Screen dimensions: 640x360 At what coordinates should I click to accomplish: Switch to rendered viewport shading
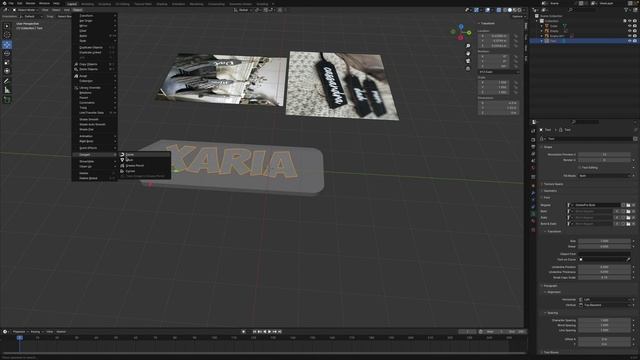coord(519,10)
